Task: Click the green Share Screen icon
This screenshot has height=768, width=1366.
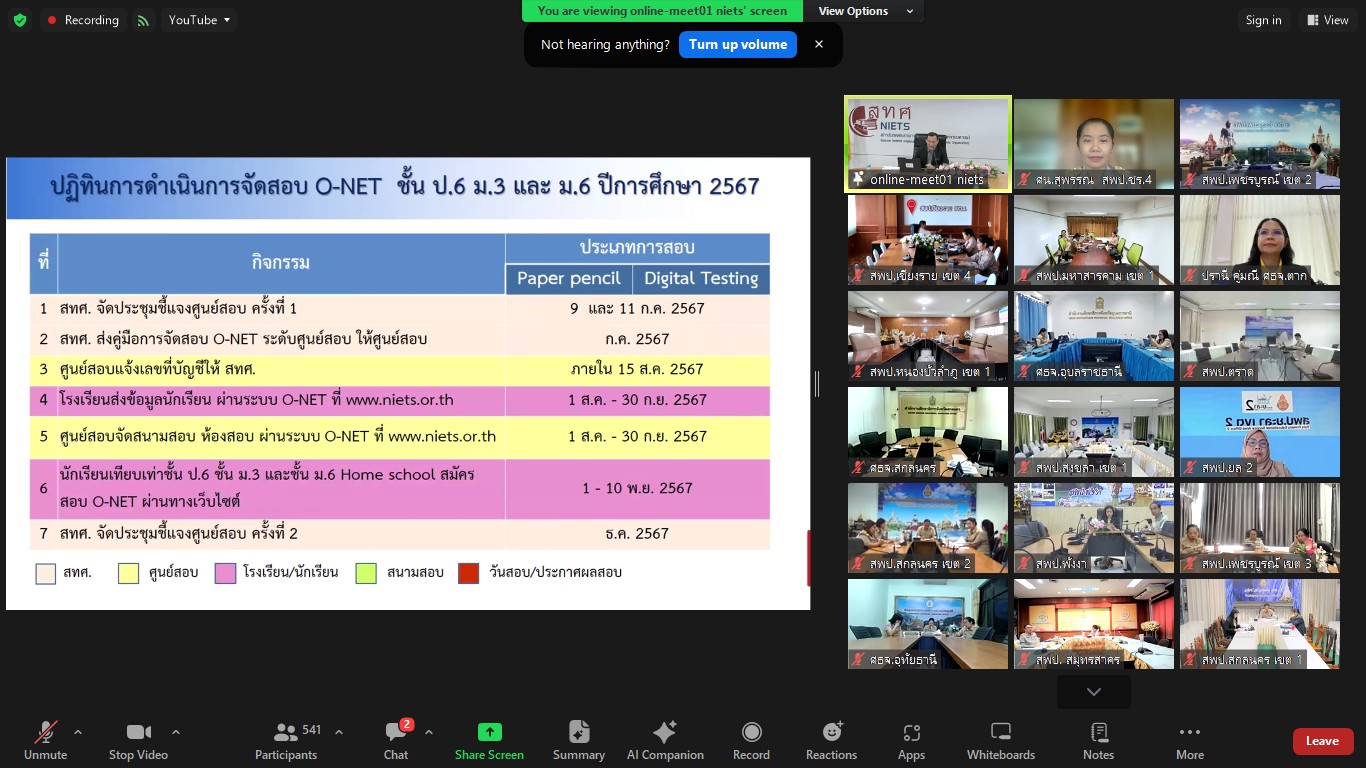Action: [489, 732]
